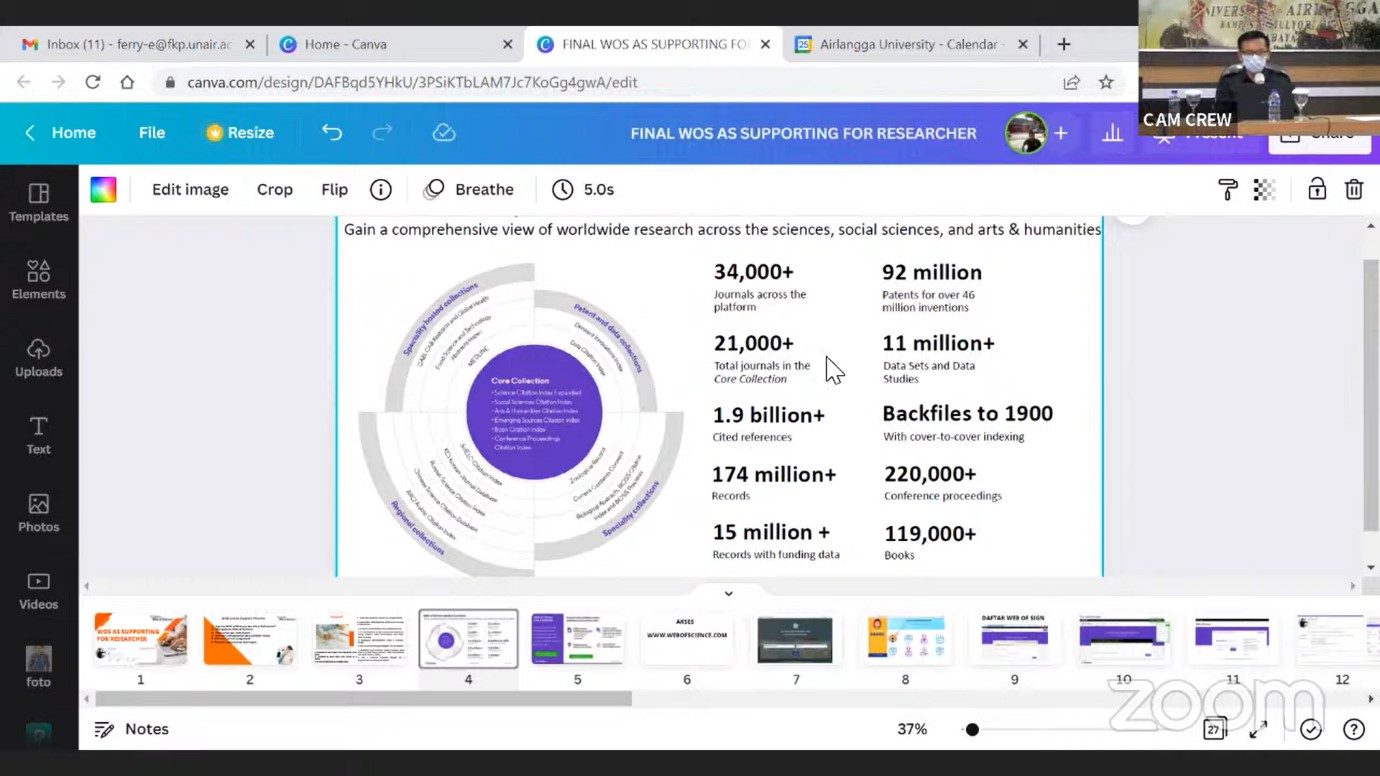The width and height of the screenshot is (1380, 776).
Task: Open the rainbow color picker swatch
Action: pyautogui.click(x=103, y=190)
